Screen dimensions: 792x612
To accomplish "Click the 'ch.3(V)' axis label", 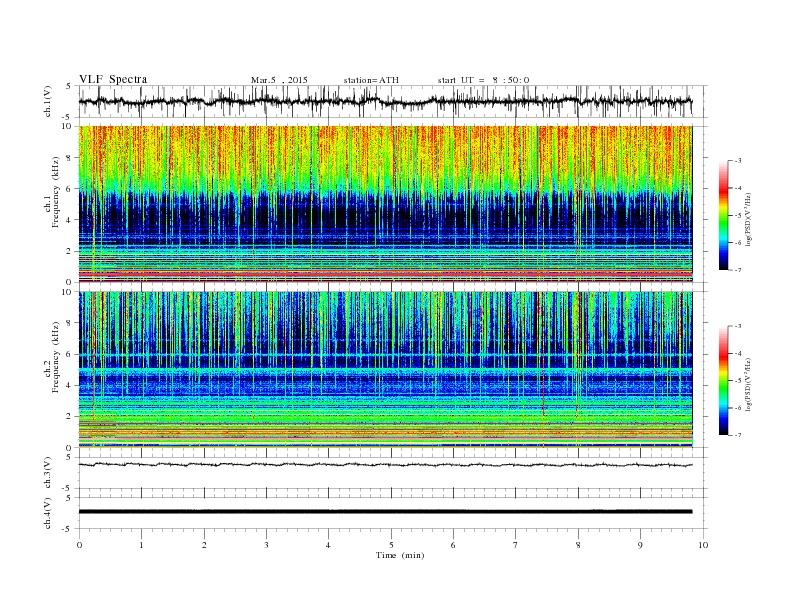I will point(48,473).
